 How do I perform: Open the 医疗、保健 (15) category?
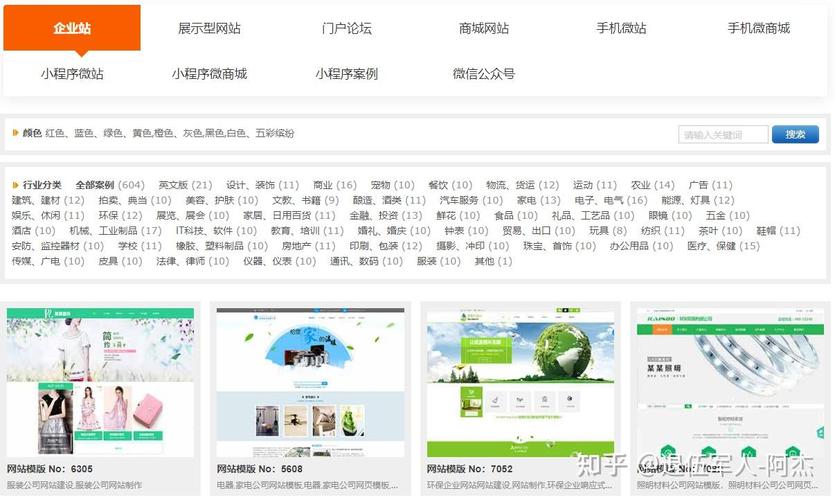pyautogui.click(x=723, y=246)
